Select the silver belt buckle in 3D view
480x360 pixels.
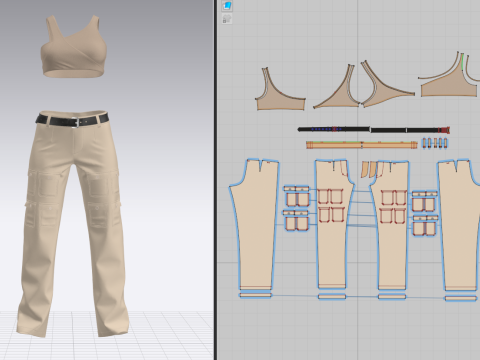(77, 122)
